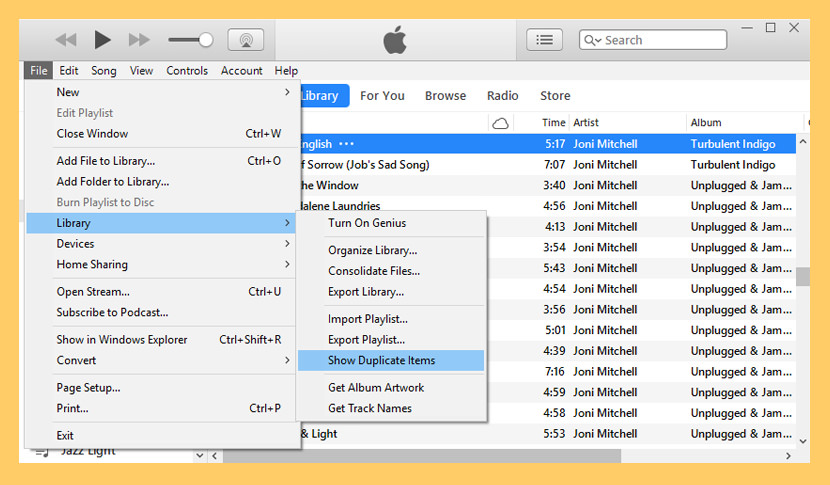Select Add Folder to Library

(161, 182)
